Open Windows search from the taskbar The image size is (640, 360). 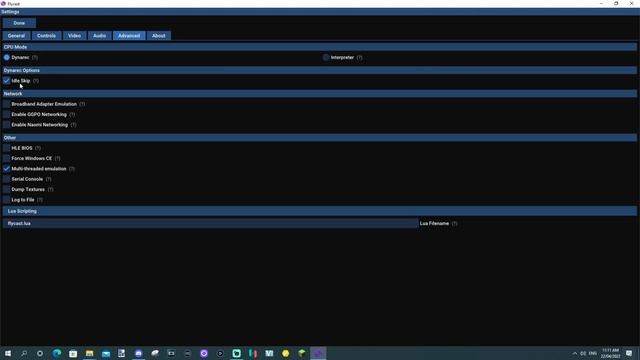[x=24, y=353]
